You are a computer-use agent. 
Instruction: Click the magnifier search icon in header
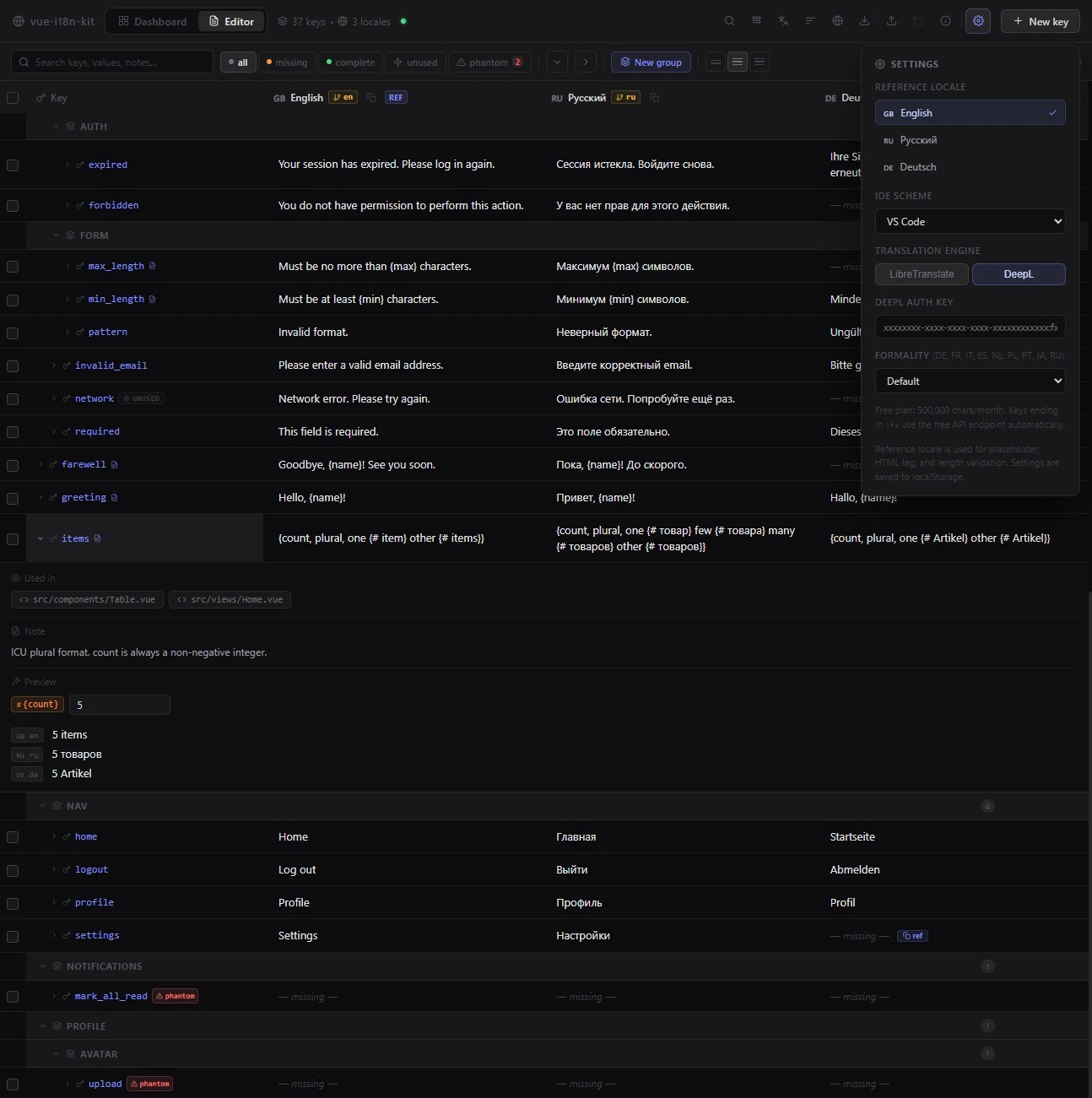[x=729, y=21]
